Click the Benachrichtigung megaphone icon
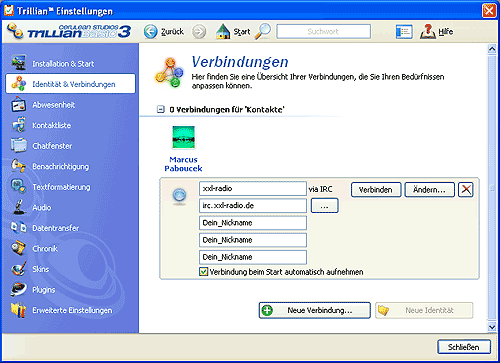Screen dimensions: 500x363 (x=19, y=166)
